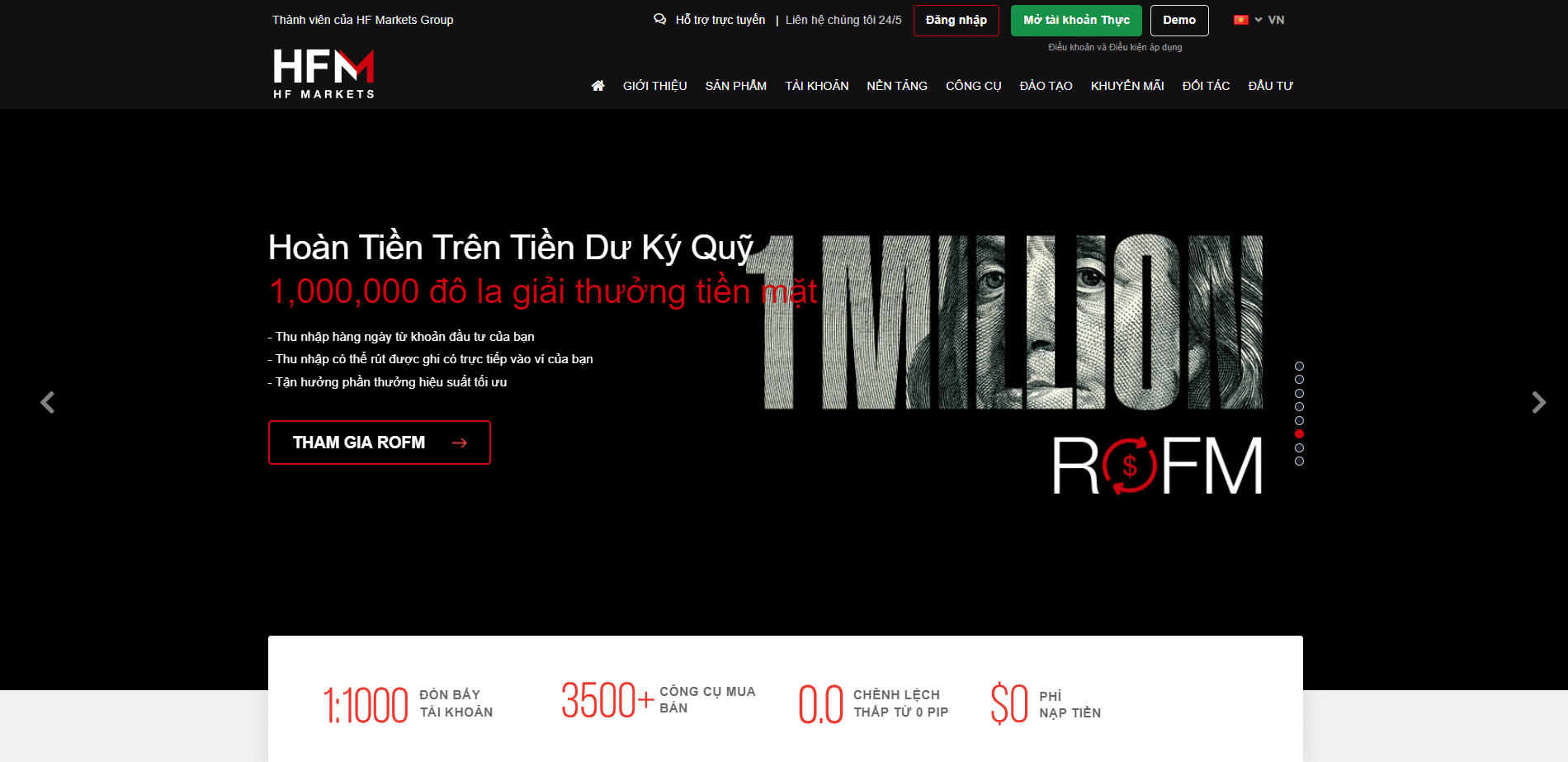1568x762 pixels.
Task: Go to previous slide with left arrow
Action: (x=48, y=402)
